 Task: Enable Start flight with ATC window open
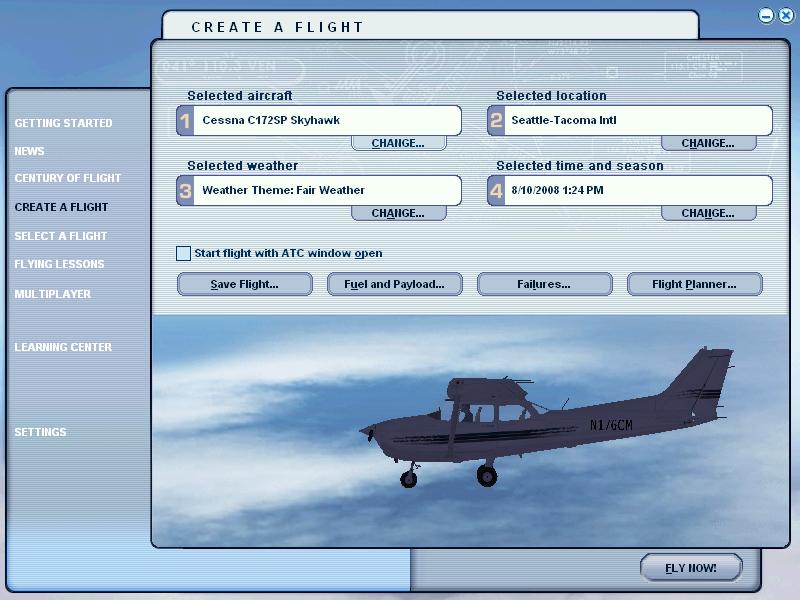(x=183, y=254)
